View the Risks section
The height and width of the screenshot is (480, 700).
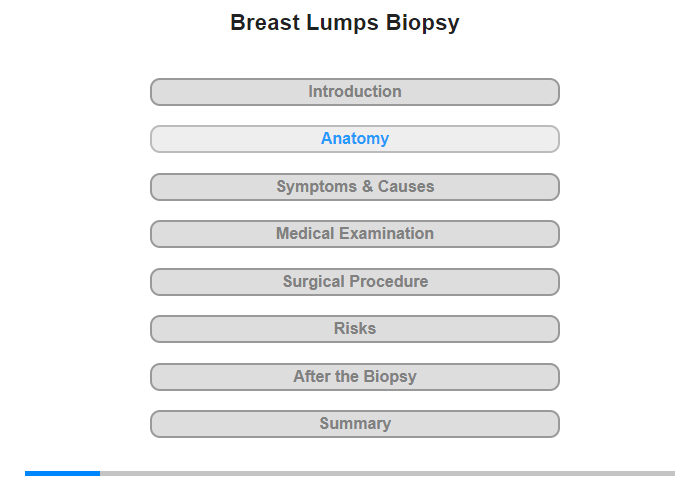click(x=354, y=329)
